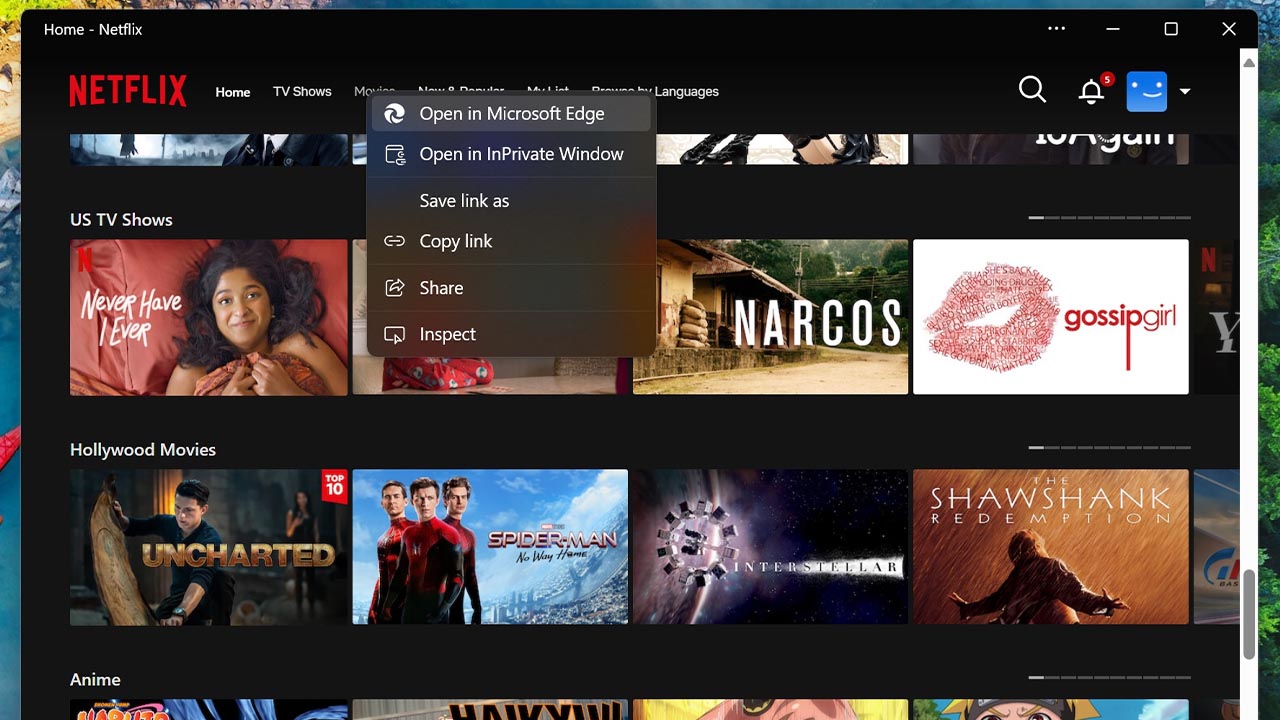Image resolution: width=1280 pixels, height=720 pixels.
Task: Select Movies in the navigation bar
Action: tap(374, 91)
